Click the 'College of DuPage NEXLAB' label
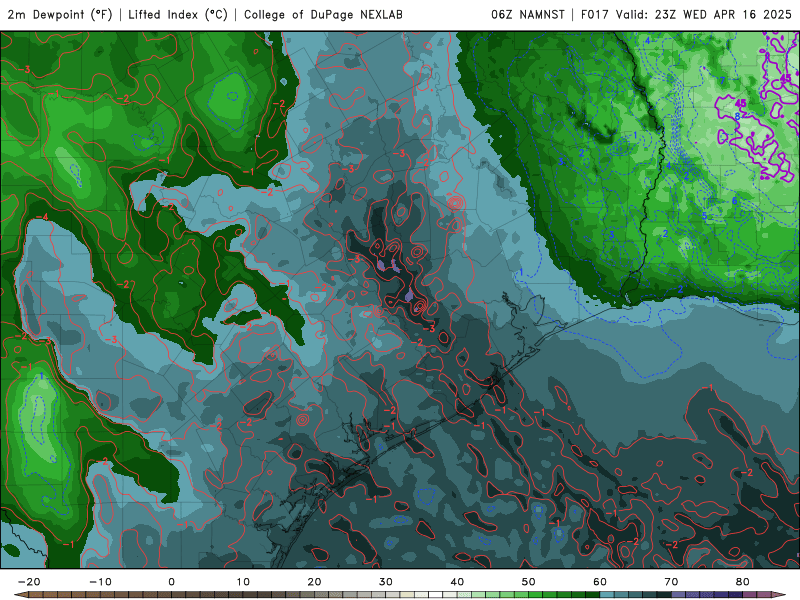This screenshot has width=800, height=600. click(323, 15)
